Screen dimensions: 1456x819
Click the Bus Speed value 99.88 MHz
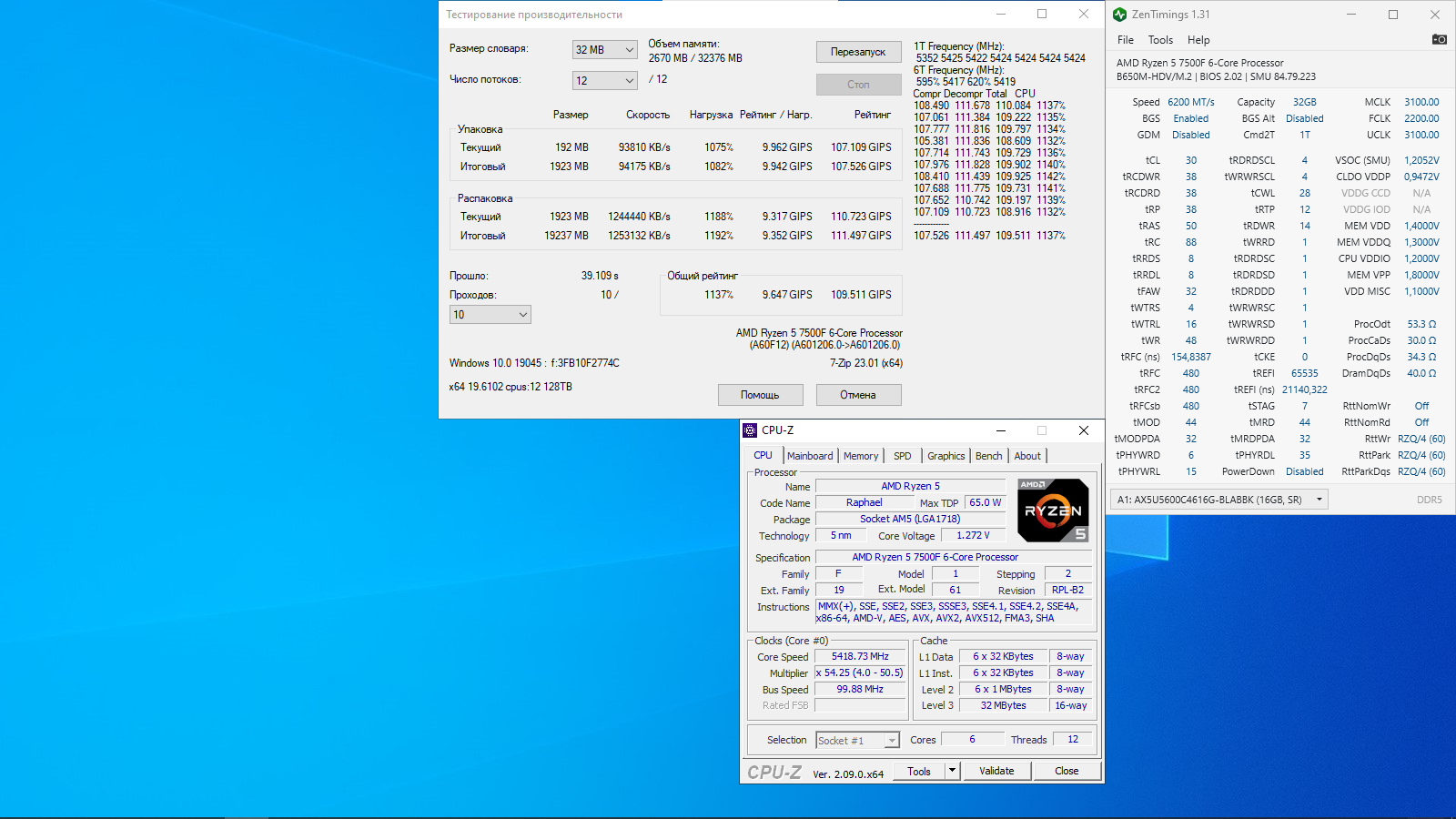pos(860,689)
